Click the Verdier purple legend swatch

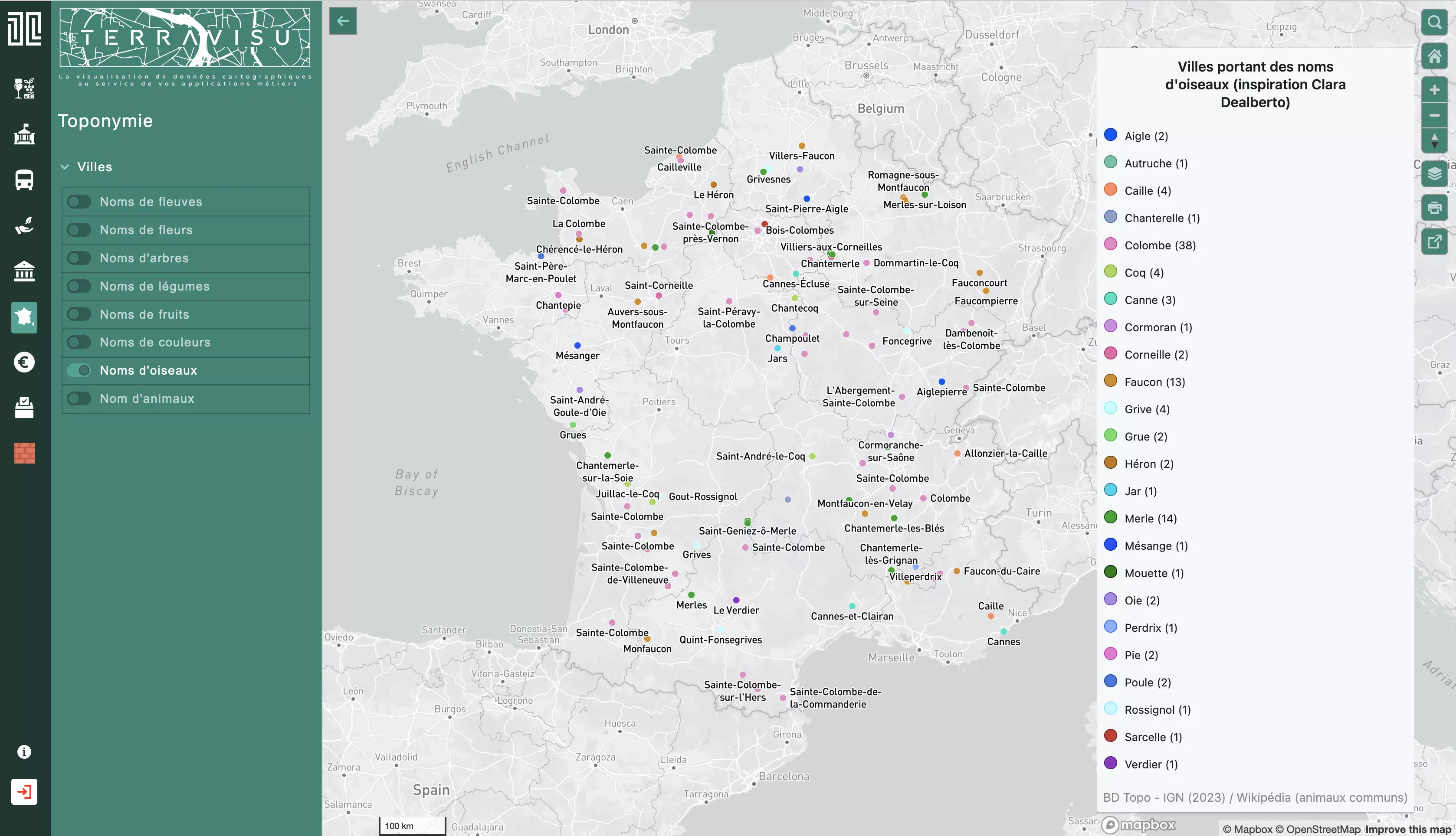point(1111,763)
